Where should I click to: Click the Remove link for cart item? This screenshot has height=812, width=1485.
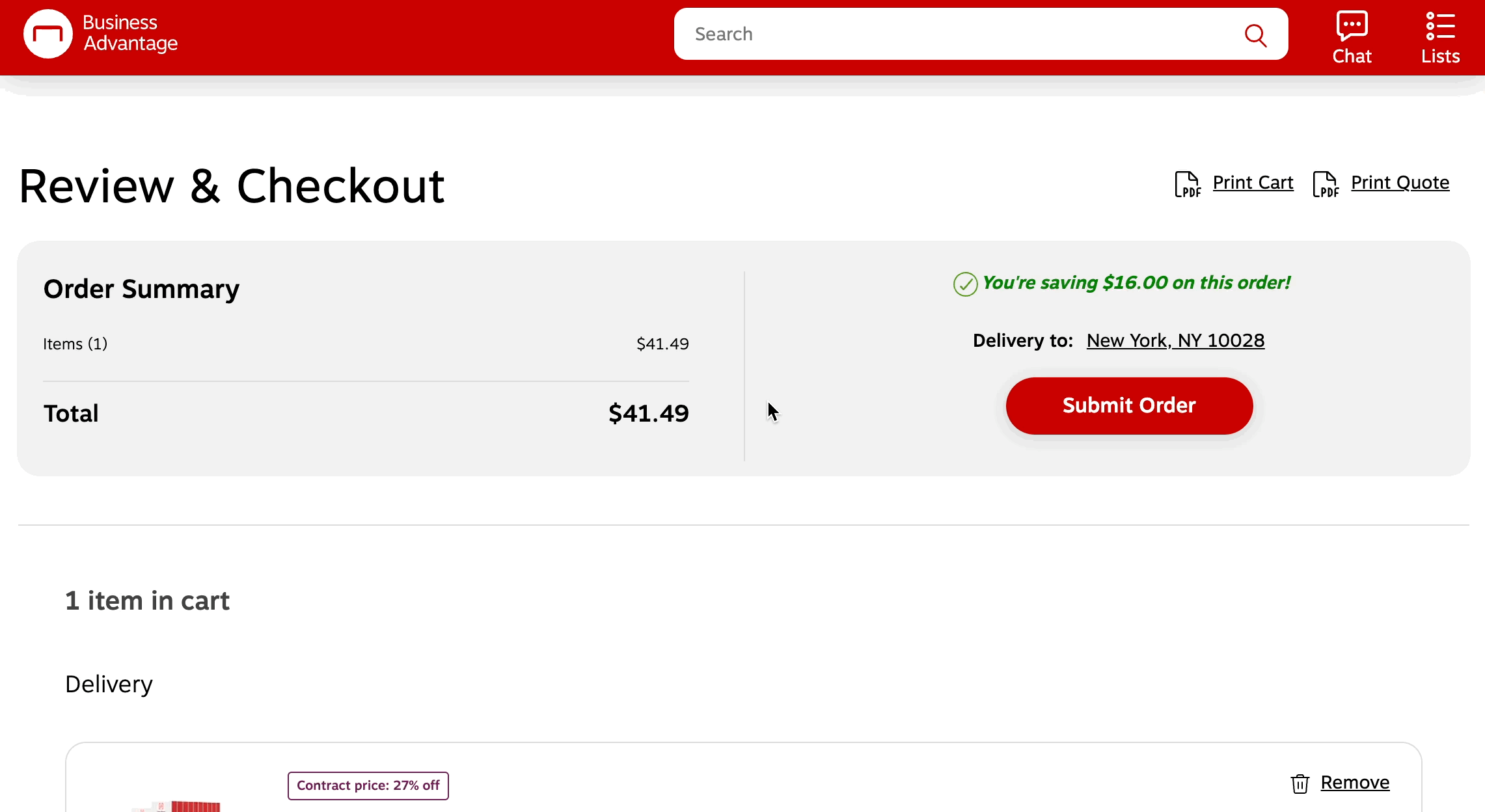(x=1355, y=783)
